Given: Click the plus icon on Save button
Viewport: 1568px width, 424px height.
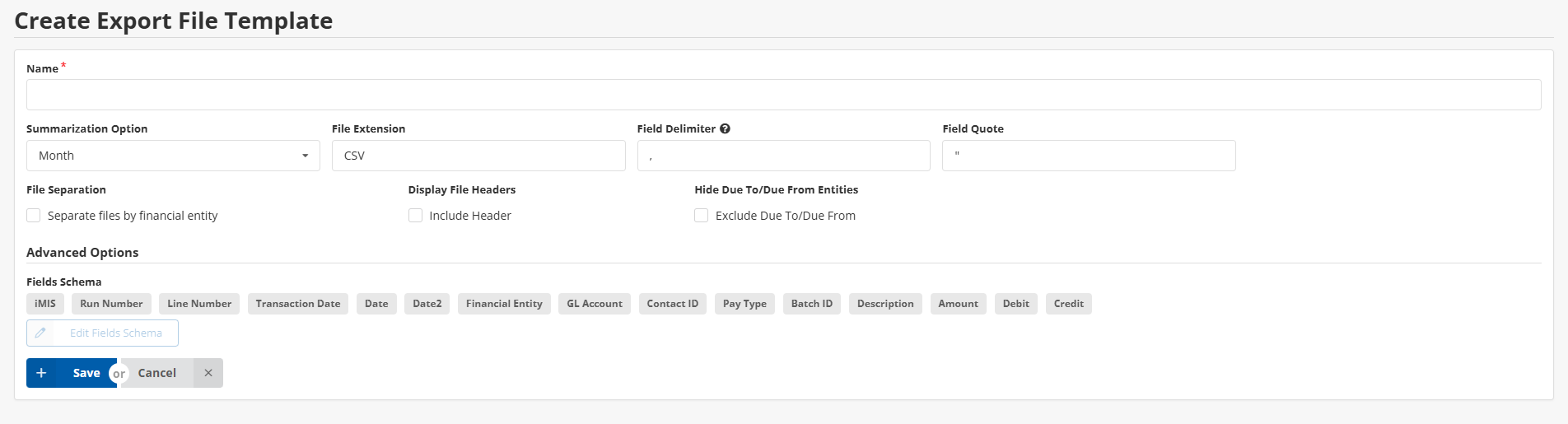Looking at the screenshot, I should [41, 373].
